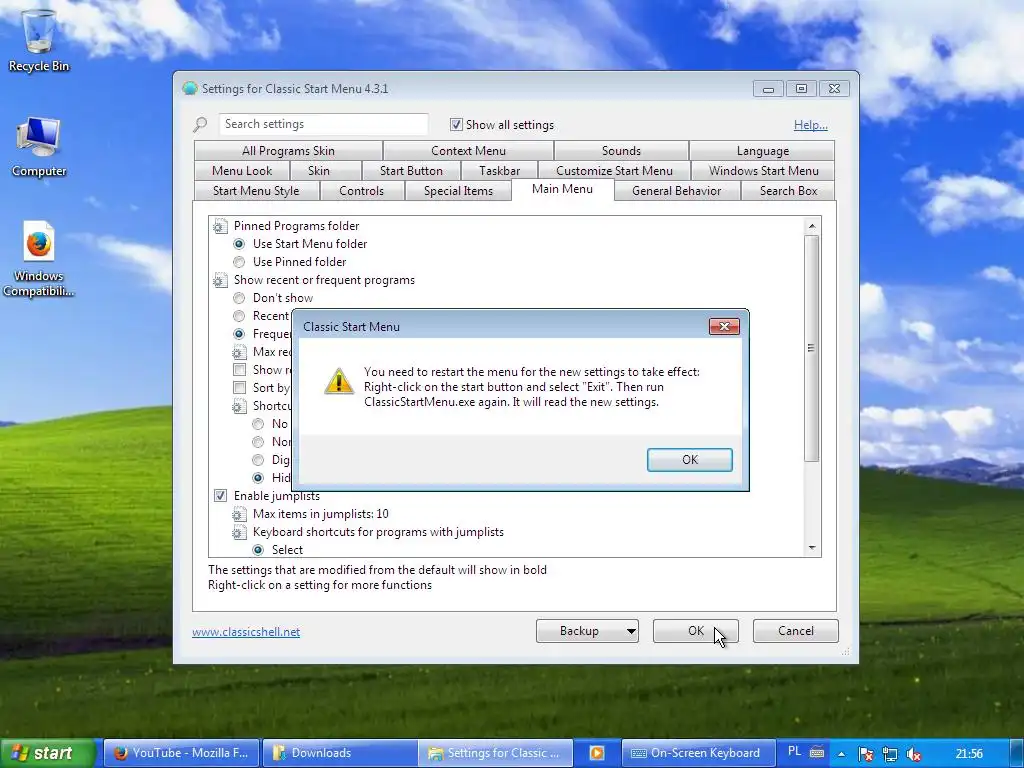The height and width of the screenshot is (768, 1024).
Task: Open the Search Box tab
Action: pyautogui.click(x=788, y=191)
